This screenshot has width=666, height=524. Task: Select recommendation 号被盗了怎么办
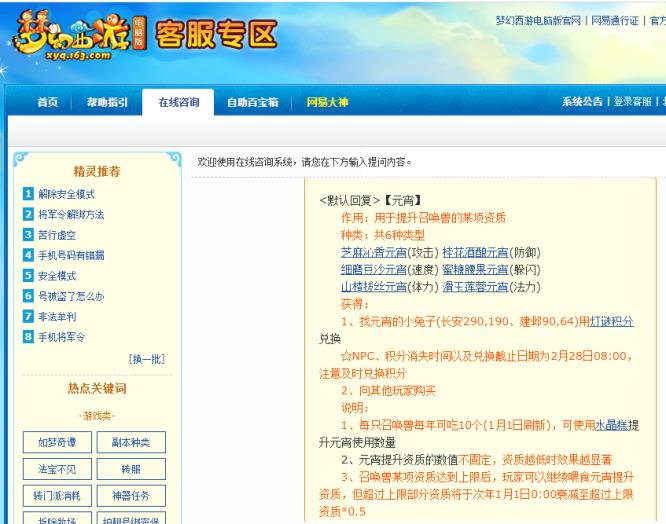click(x=71, y=296)
